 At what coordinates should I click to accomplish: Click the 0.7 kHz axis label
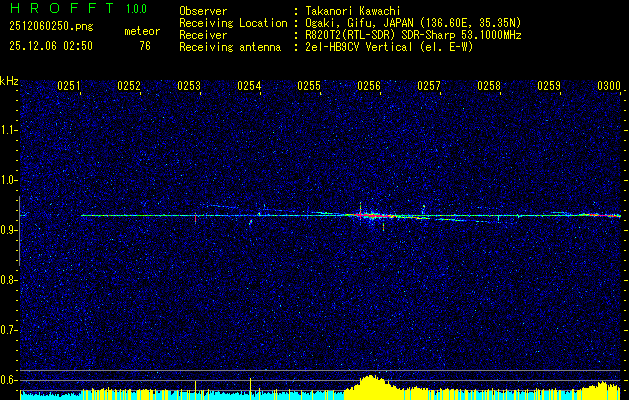click(x=8, y=330)
